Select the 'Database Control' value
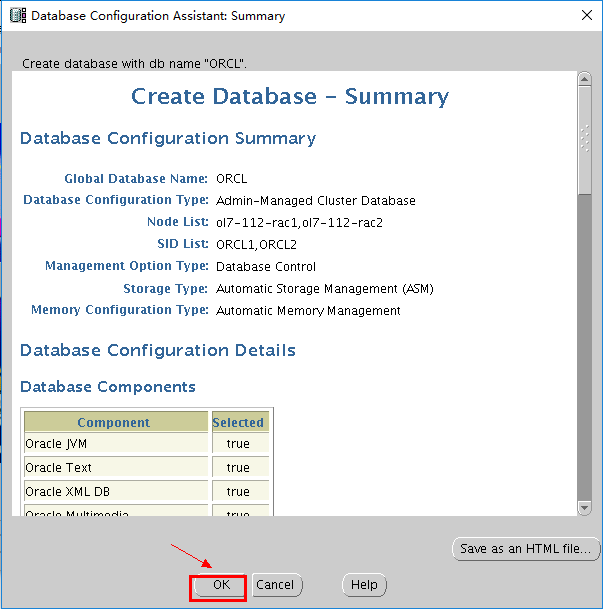The height and width of the screenshot is (609, 603). [266, 267]
